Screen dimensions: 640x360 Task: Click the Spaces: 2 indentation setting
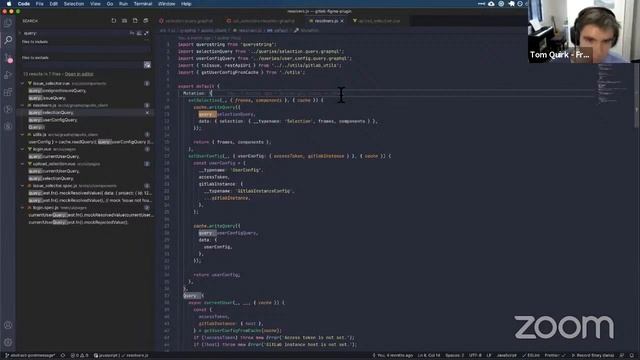[454, 356]
